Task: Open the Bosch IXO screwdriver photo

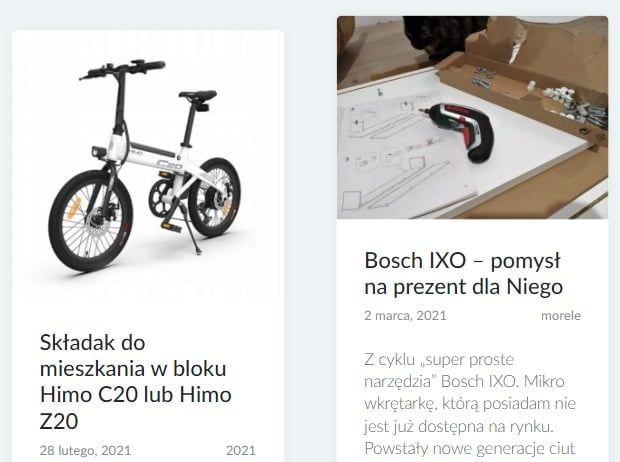Action: tap(473, 117)
